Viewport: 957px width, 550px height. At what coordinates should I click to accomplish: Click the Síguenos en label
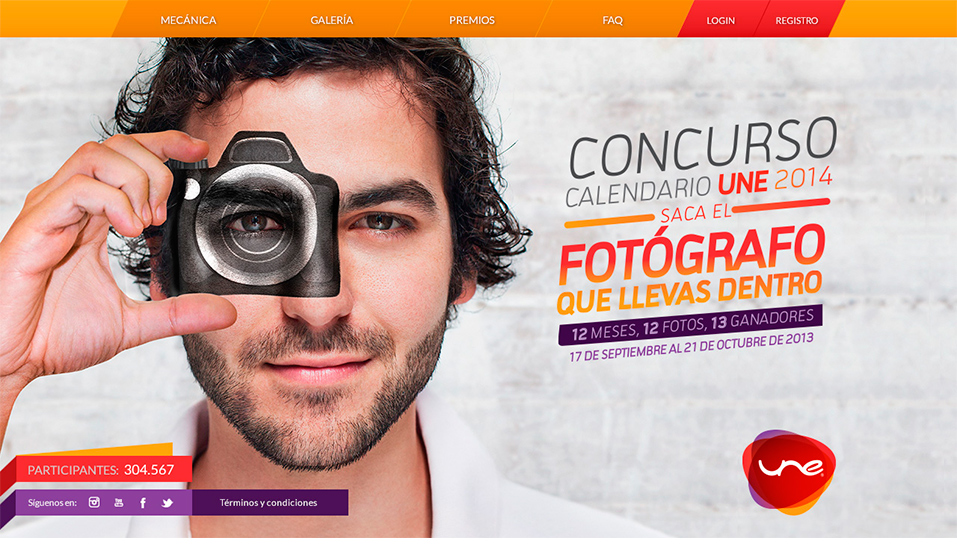click(x=52, y=503)
